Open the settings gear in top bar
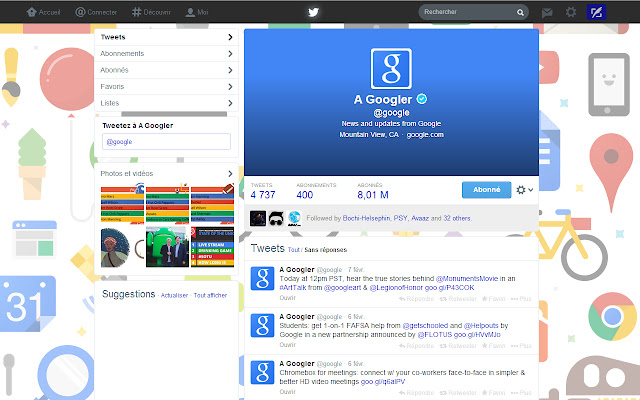640x400 pixels. (x=571, y=12)
